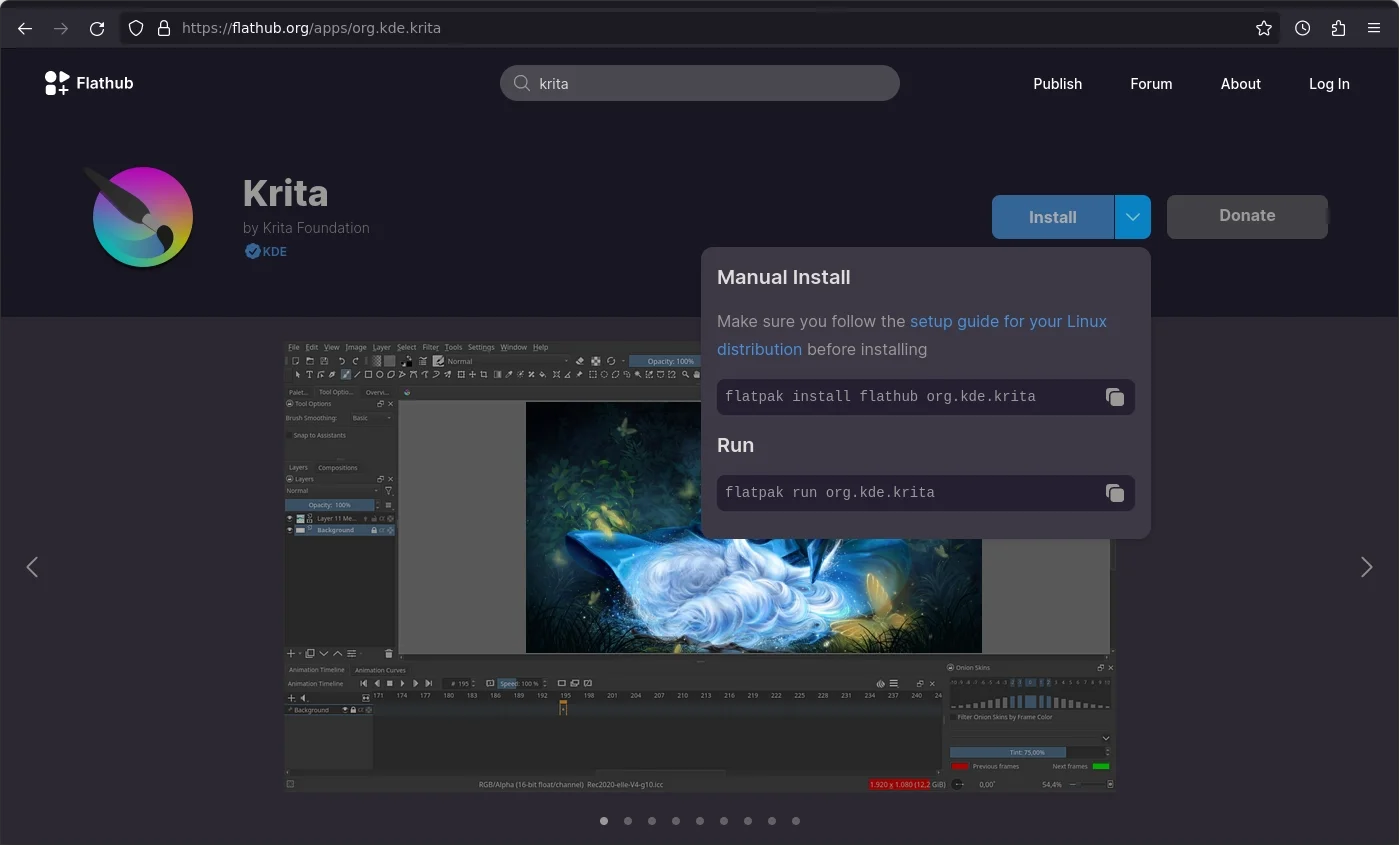Click the blue verified checkmark badge beside KDE
The width and height of the screenshot is (1399, 845).
[253, 251]
